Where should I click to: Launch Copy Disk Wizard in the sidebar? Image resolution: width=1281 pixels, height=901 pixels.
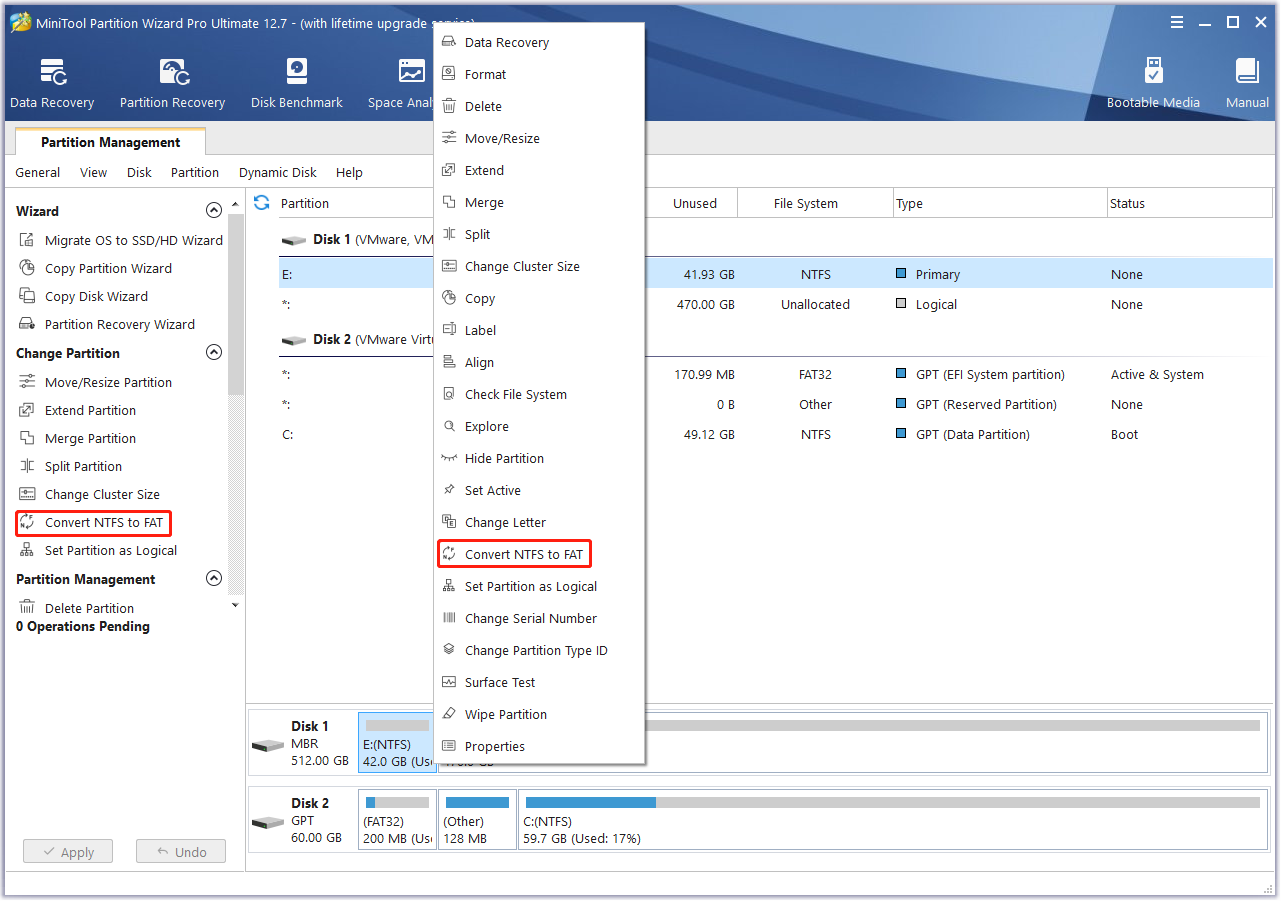coord(83,296)
